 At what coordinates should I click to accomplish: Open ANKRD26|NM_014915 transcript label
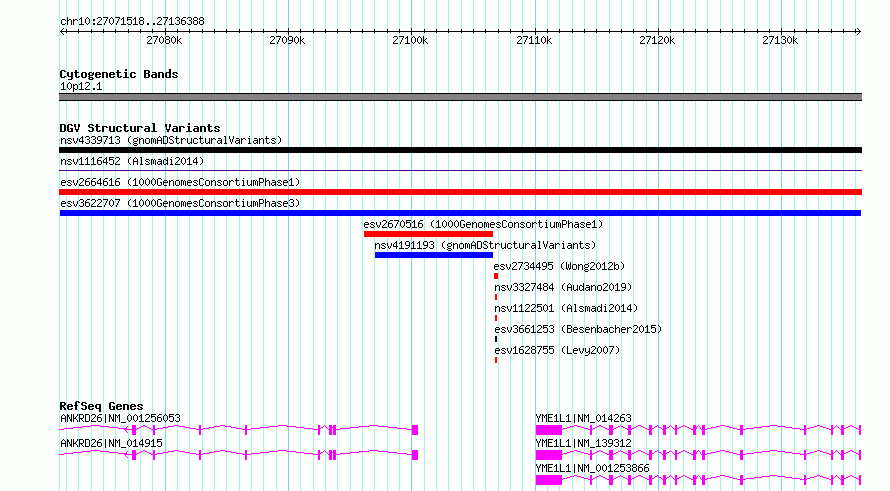tap(111, 443)
